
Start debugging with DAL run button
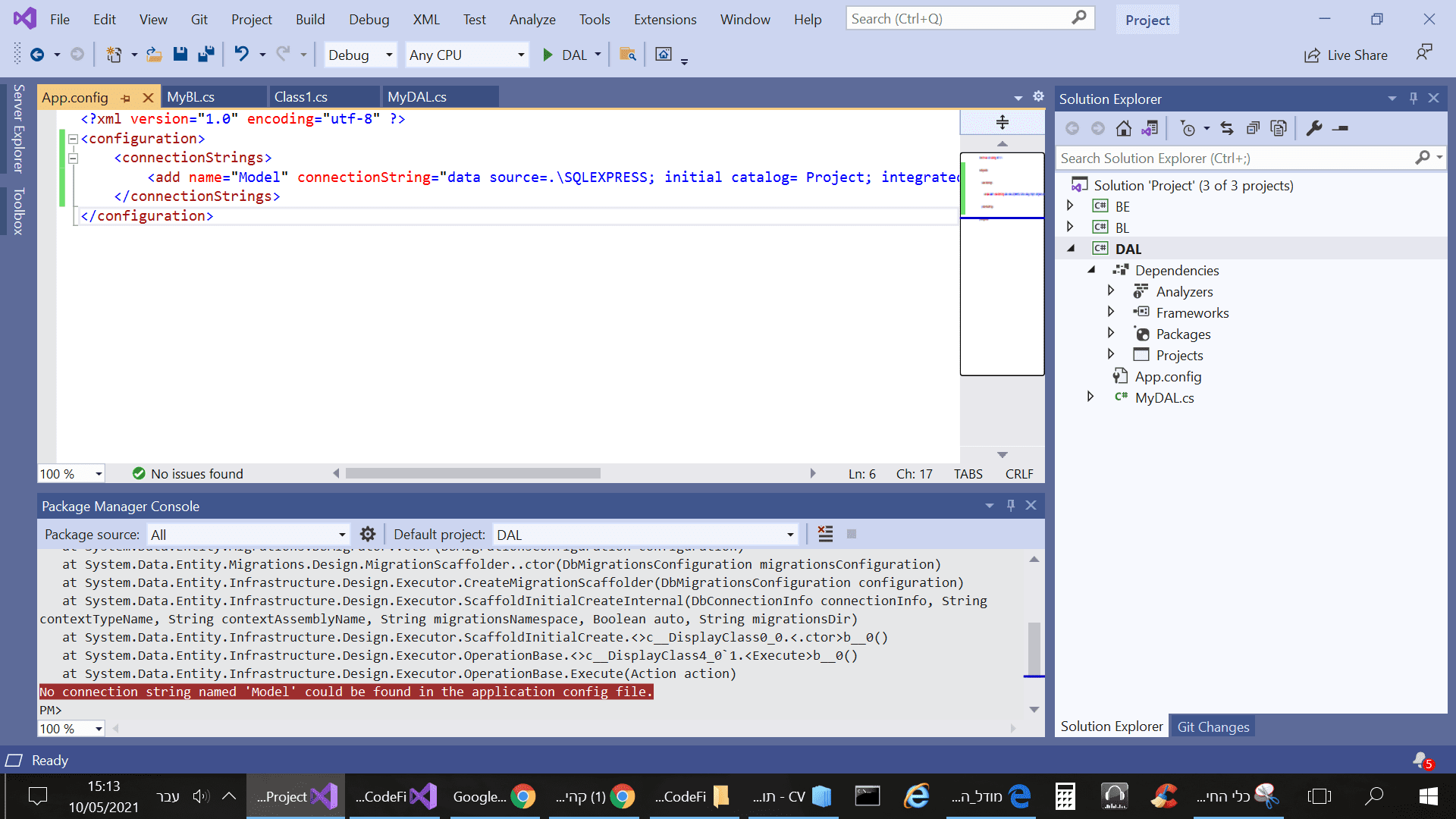(548, 55)
